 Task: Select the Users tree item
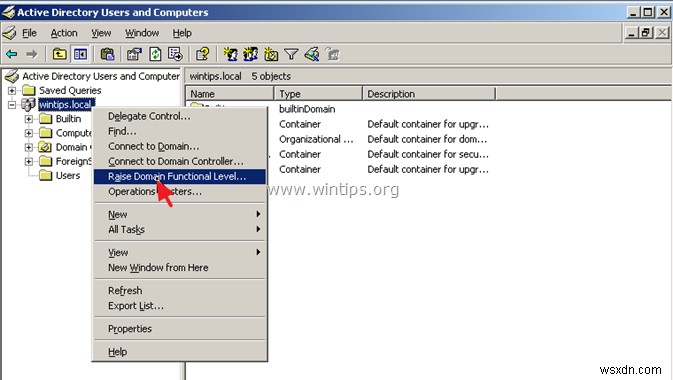68,175
